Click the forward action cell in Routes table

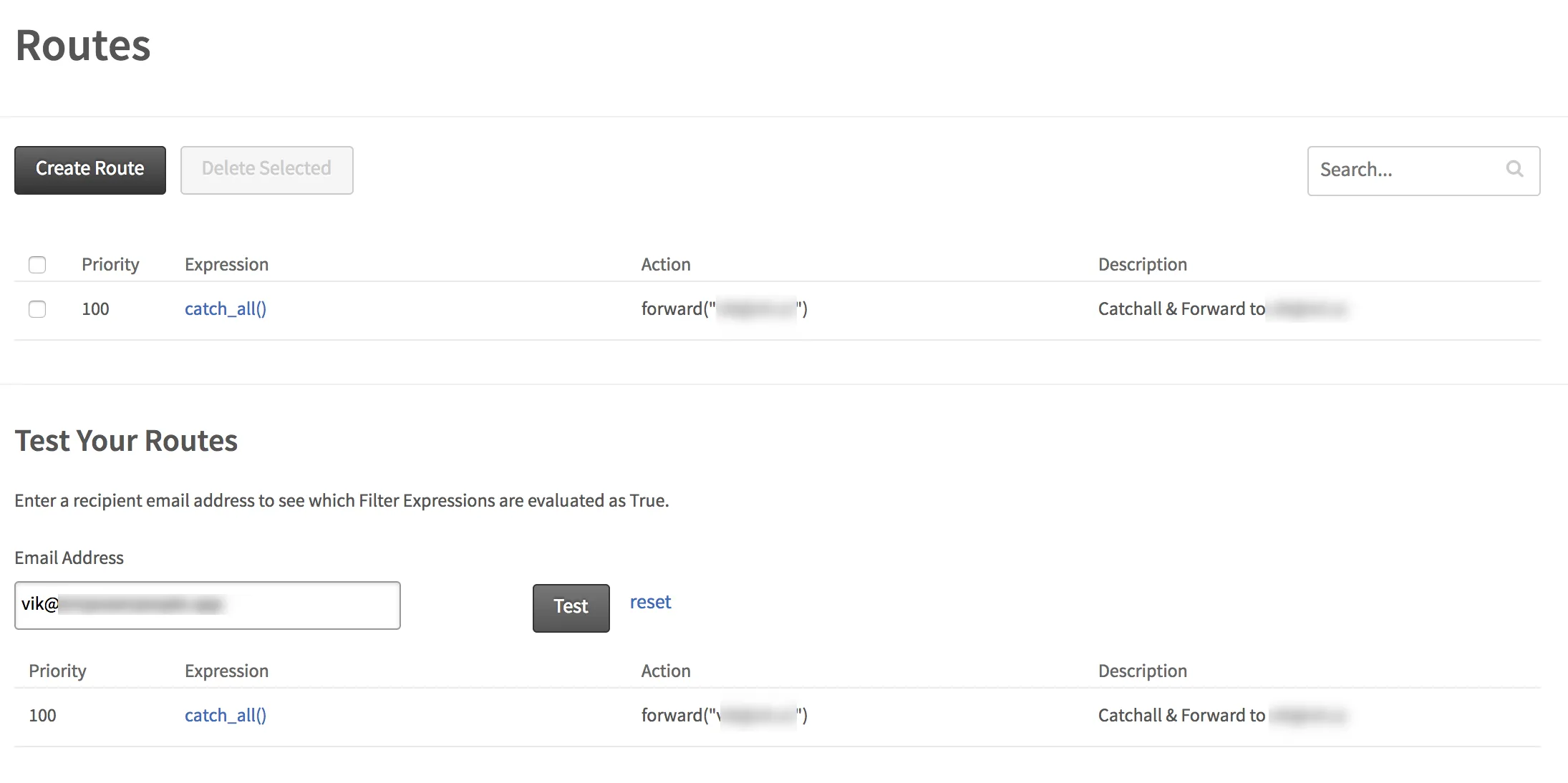pos(723,309)
